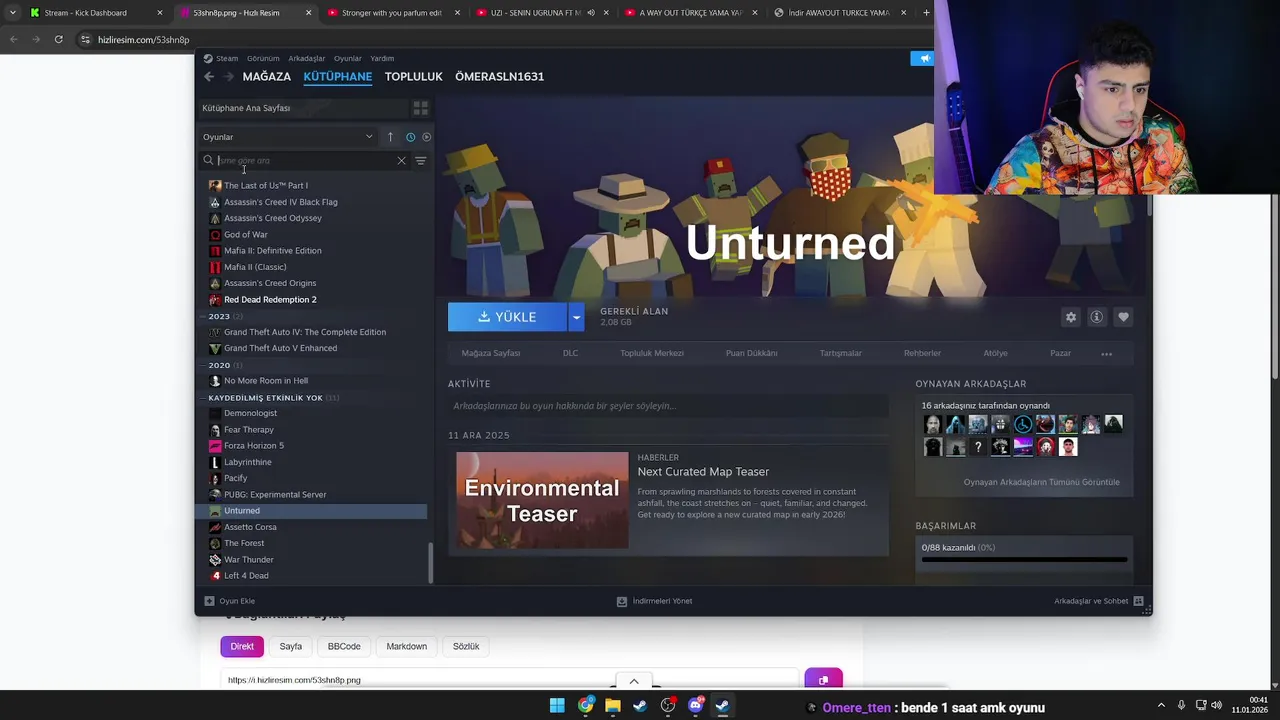The width and height of the screenshot is (1280, 720).
Task: Open the ÖMERASLN1631 profile tab
Action: tap(500, 76)
